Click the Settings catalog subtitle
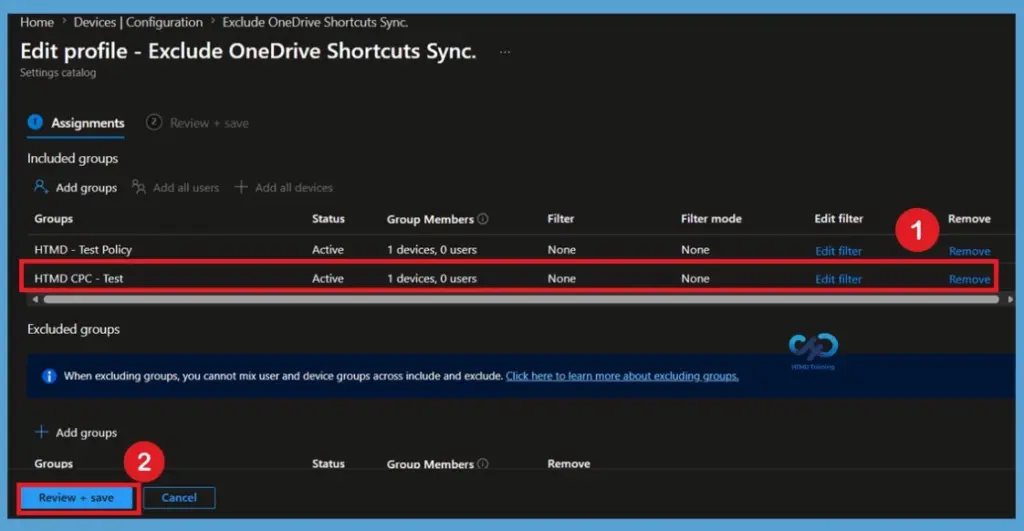The width and height of the screenshot is (1024, 531). (57, 72)
